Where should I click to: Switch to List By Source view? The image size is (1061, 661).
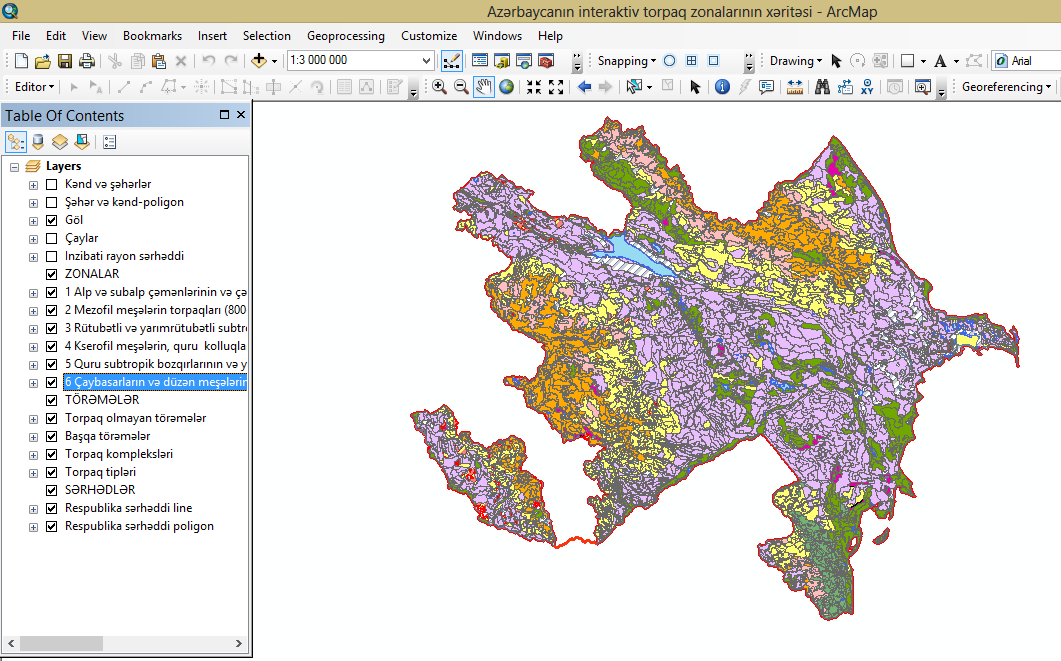(38, 142)
